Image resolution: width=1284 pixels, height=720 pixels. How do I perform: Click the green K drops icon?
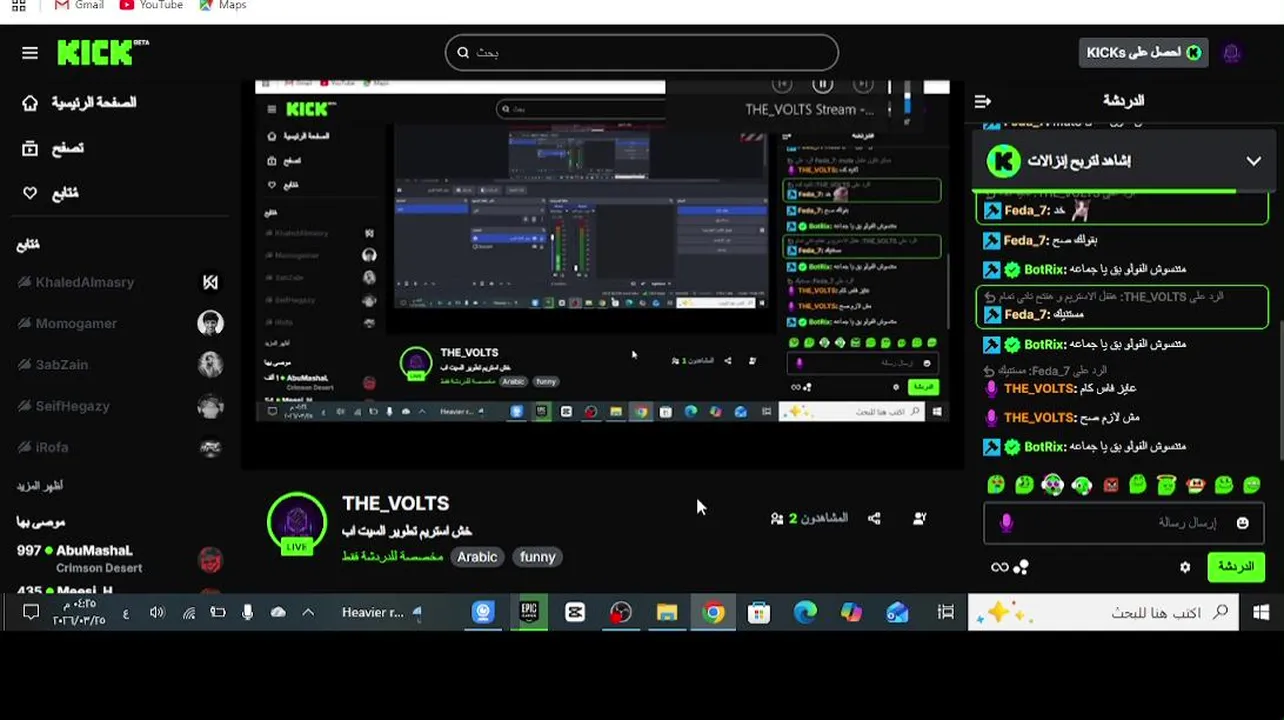pyautogui.click(x=1003, y=161)
